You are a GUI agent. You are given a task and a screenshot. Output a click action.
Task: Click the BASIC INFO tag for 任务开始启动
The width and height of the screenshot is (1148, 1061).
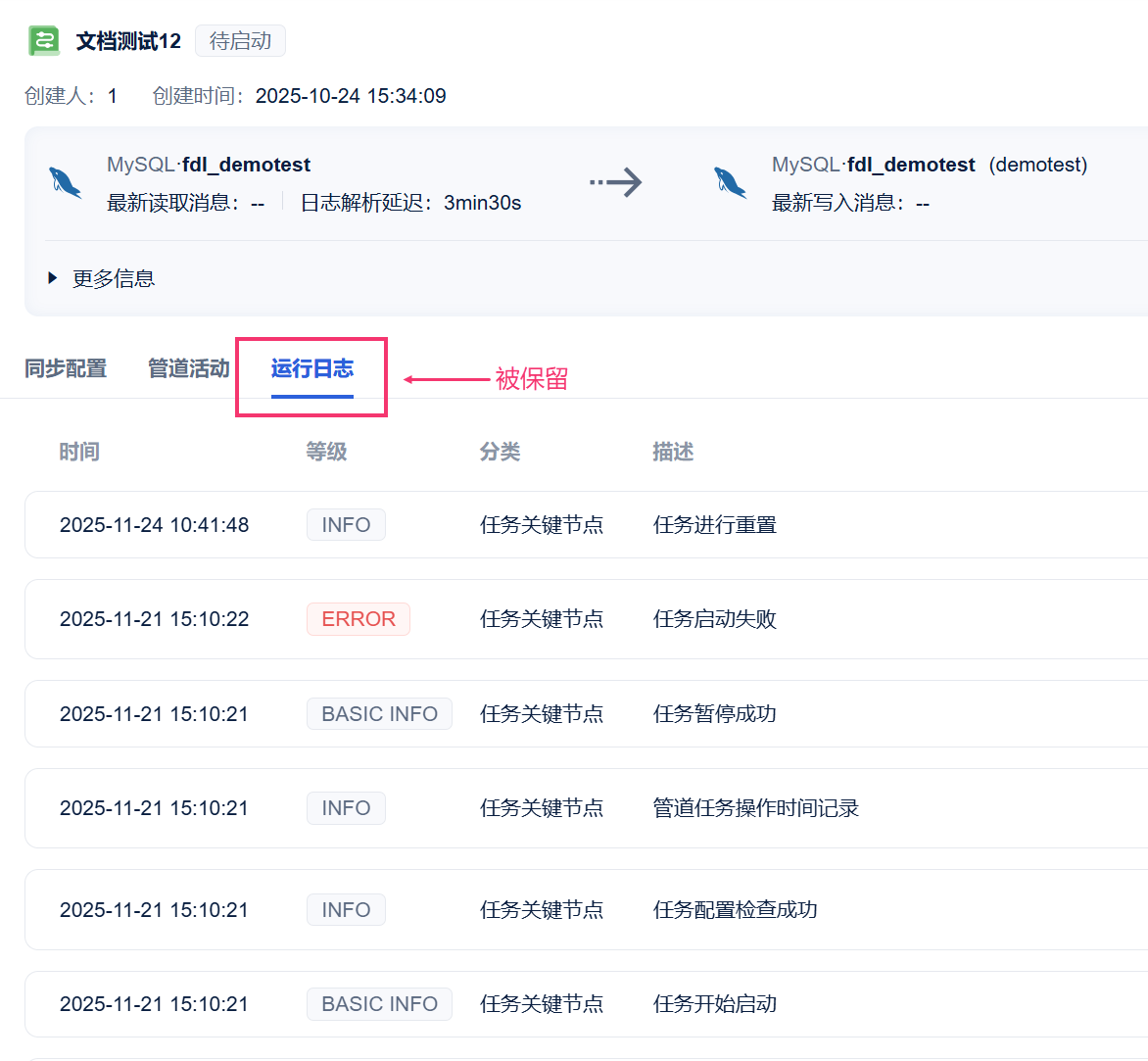pyautogui.click(x=379, y=1004)
